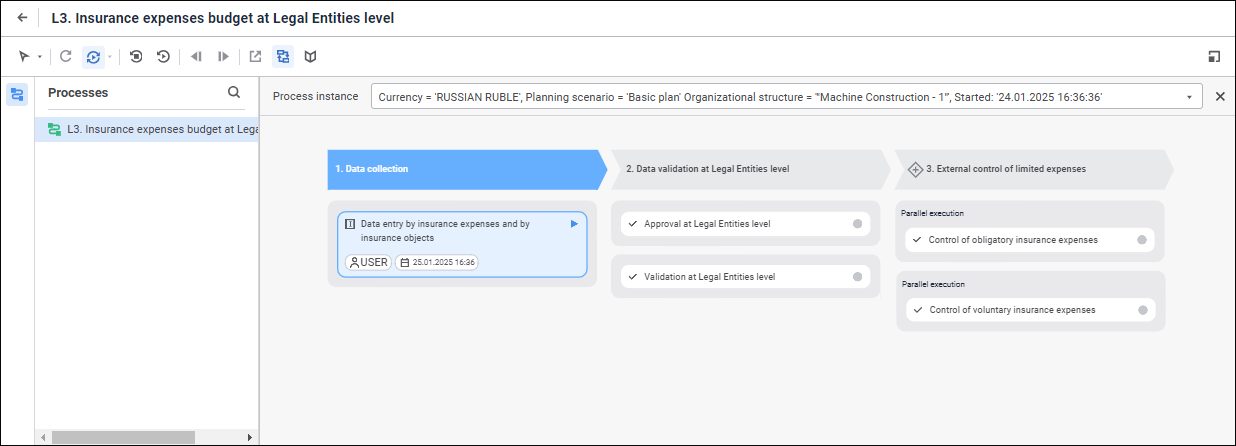Viewport: 1236px width, 446px height.
Task: Click the back arrow beside the title
Action: pos(22,18)
